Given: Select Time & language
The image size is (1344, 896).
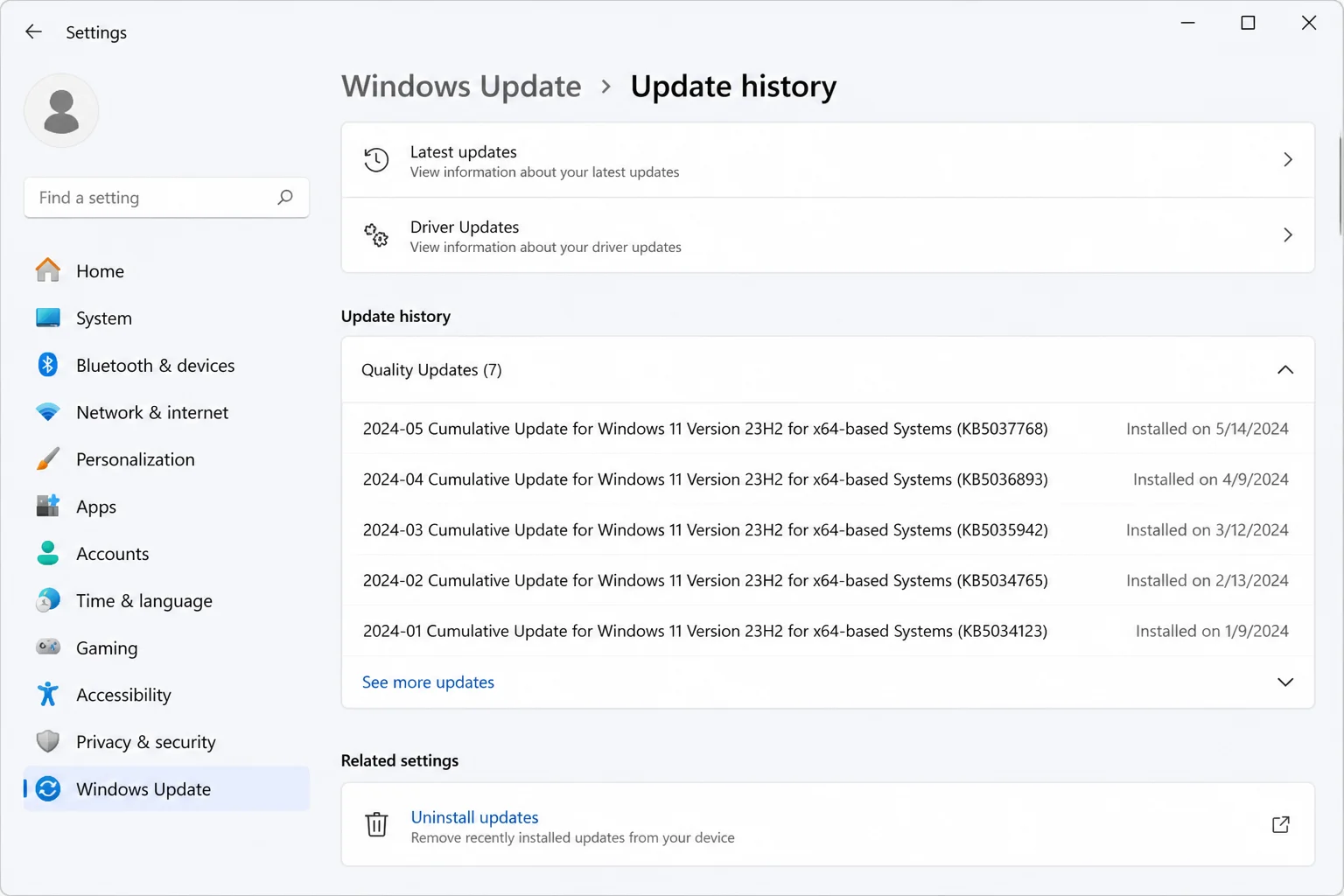Looking at the screenshot, I should [x=166, y=601].
